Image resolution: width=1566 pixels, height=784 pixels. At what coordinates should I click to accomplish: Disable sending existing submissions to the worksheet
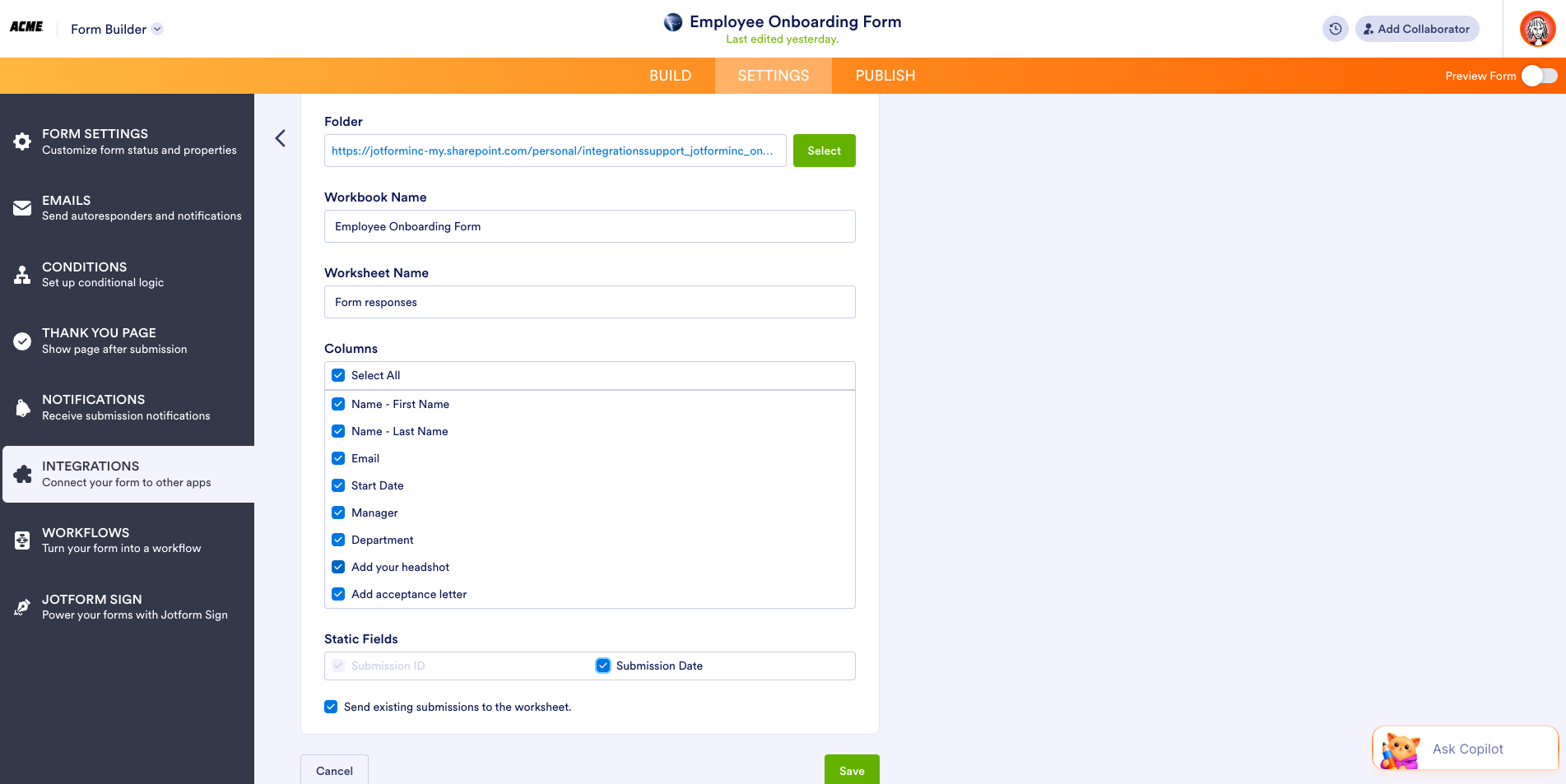point(331,707)
